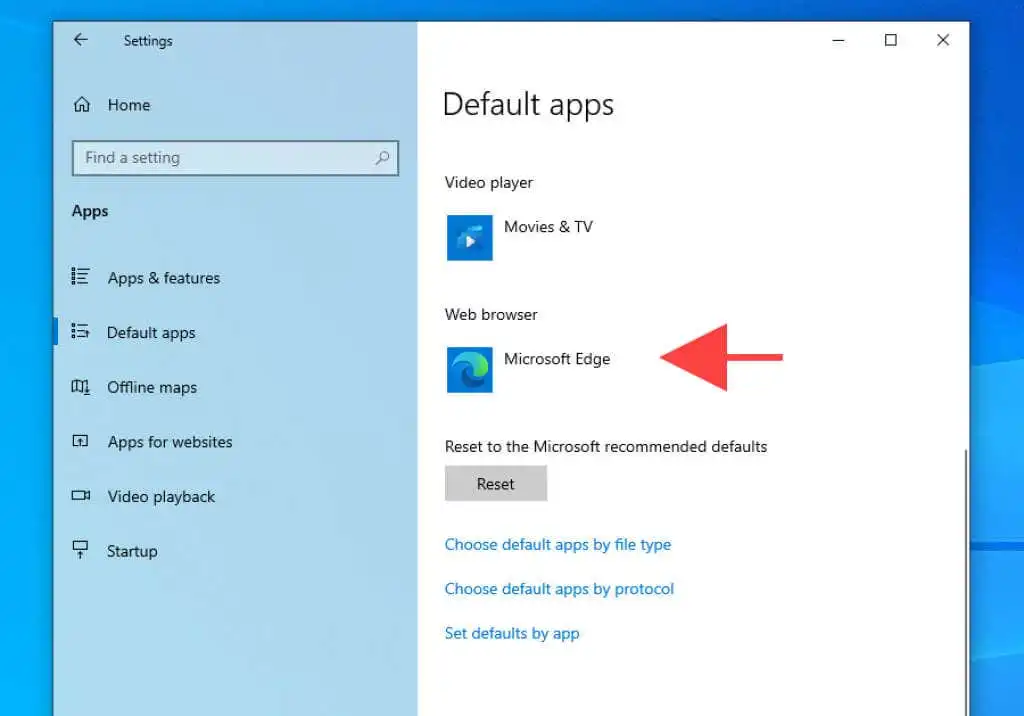Open Startup apps settings
Screen dimensions: 1024x716
[x=132, y=551]
